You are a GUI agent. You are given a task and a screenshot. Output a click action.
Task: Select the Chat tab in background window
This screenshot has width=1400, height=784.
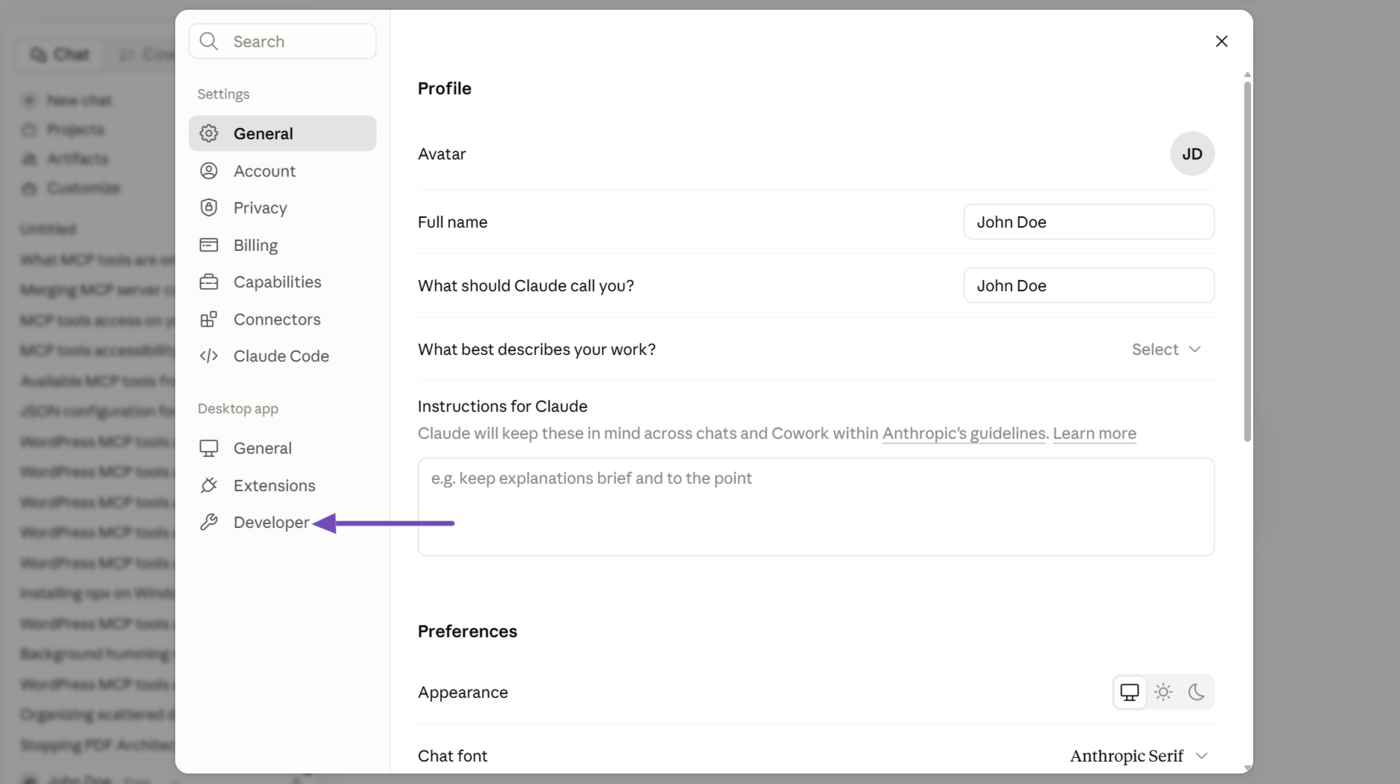click(59, 55)
